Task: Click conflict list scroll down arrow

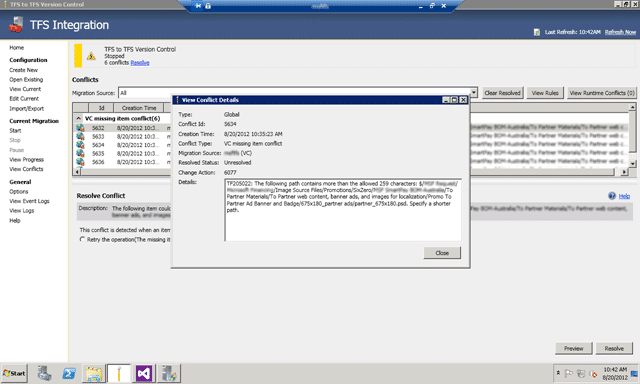Action: click(632, 164)
